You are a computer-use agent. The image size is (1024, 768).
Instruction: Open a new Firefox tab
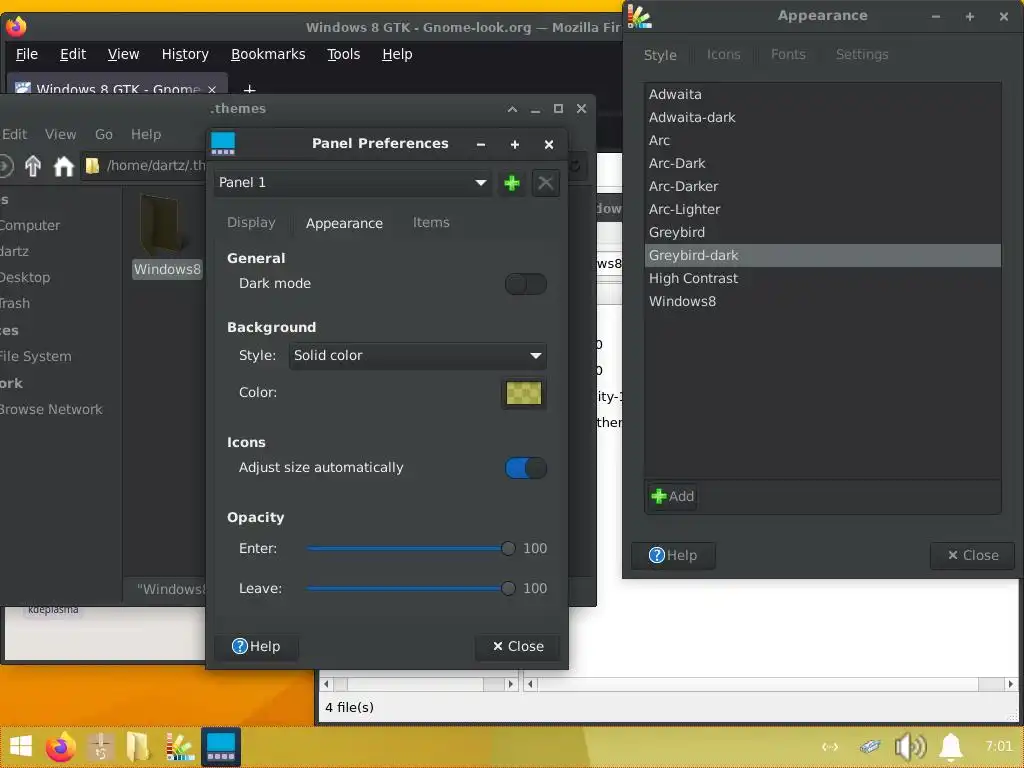pyautogui.click(x=249, y=89)
